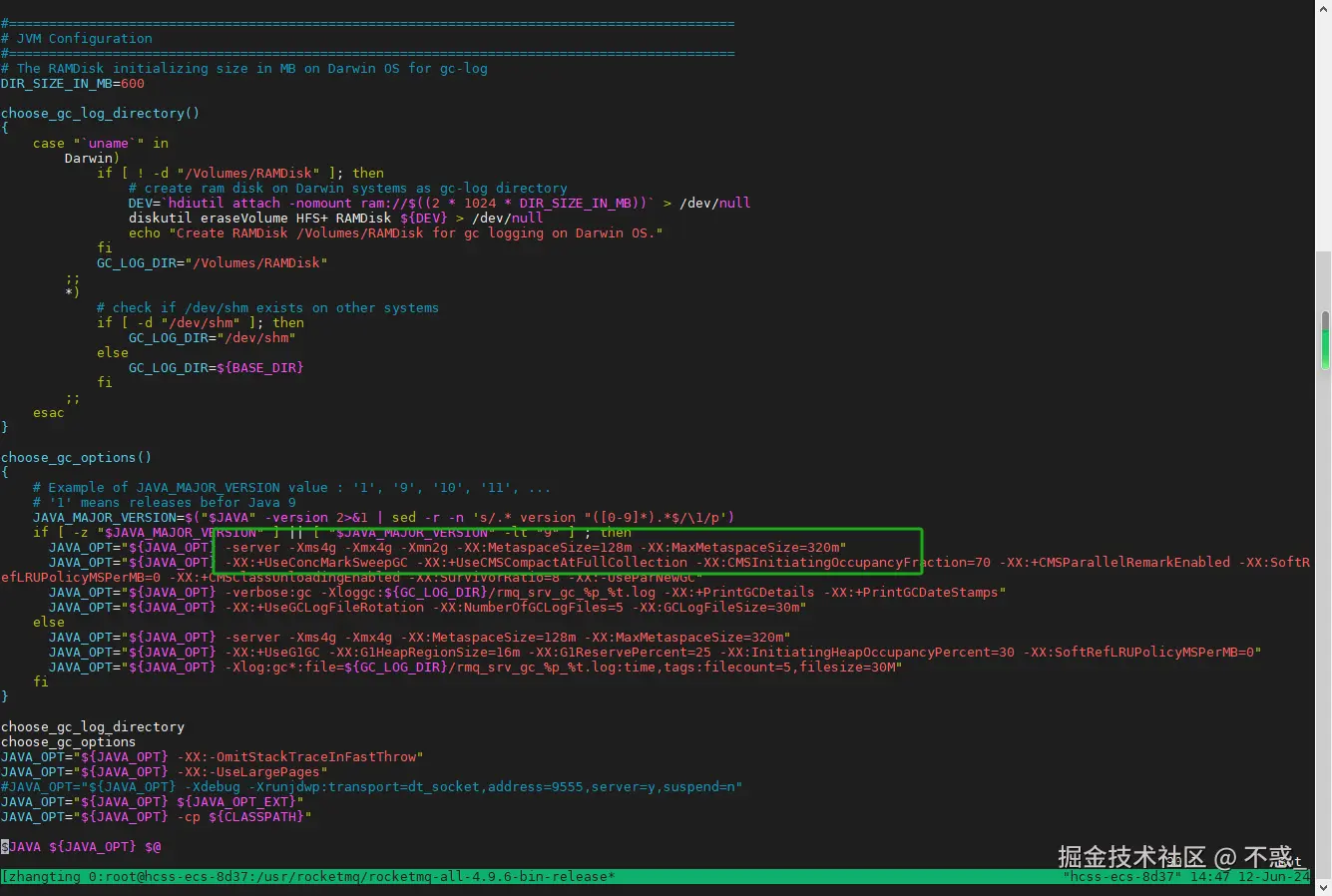Click the '-XX:+PrintGCDateStamps' option
1332x896 pixels.
[x=911, y=592]
